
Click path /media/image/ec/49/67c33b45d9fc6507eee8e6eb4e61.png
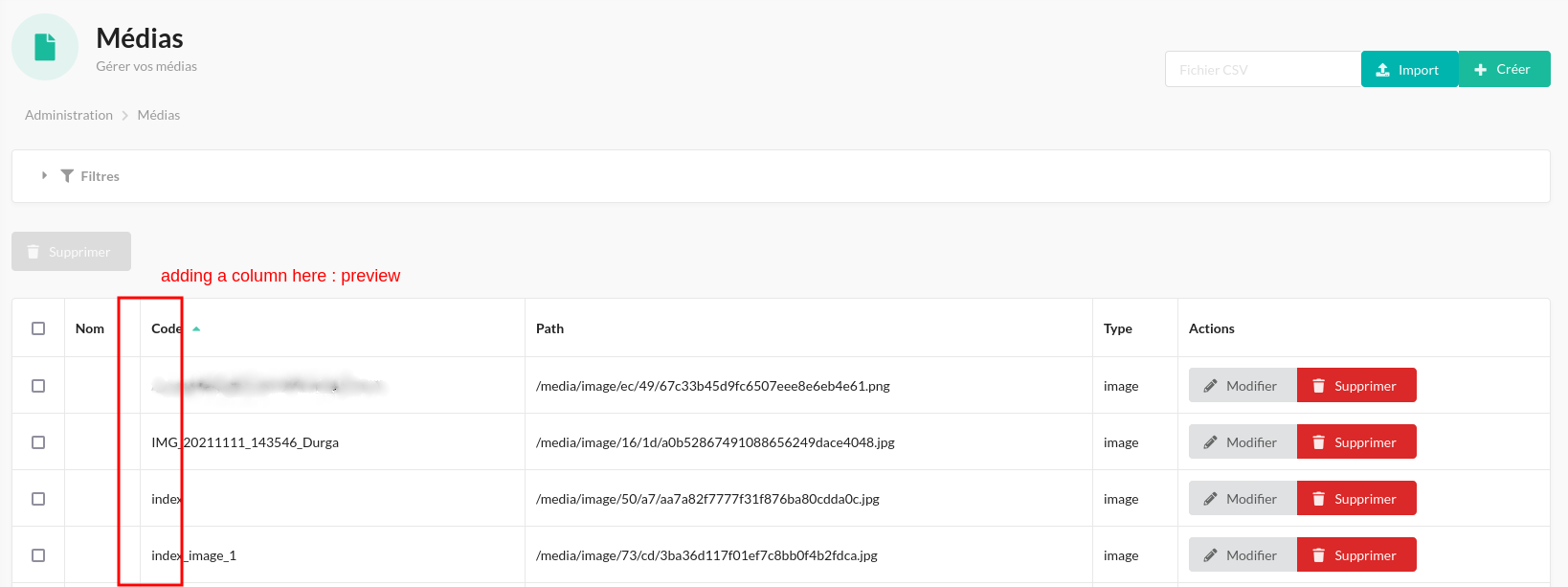(x=713, y=386)
